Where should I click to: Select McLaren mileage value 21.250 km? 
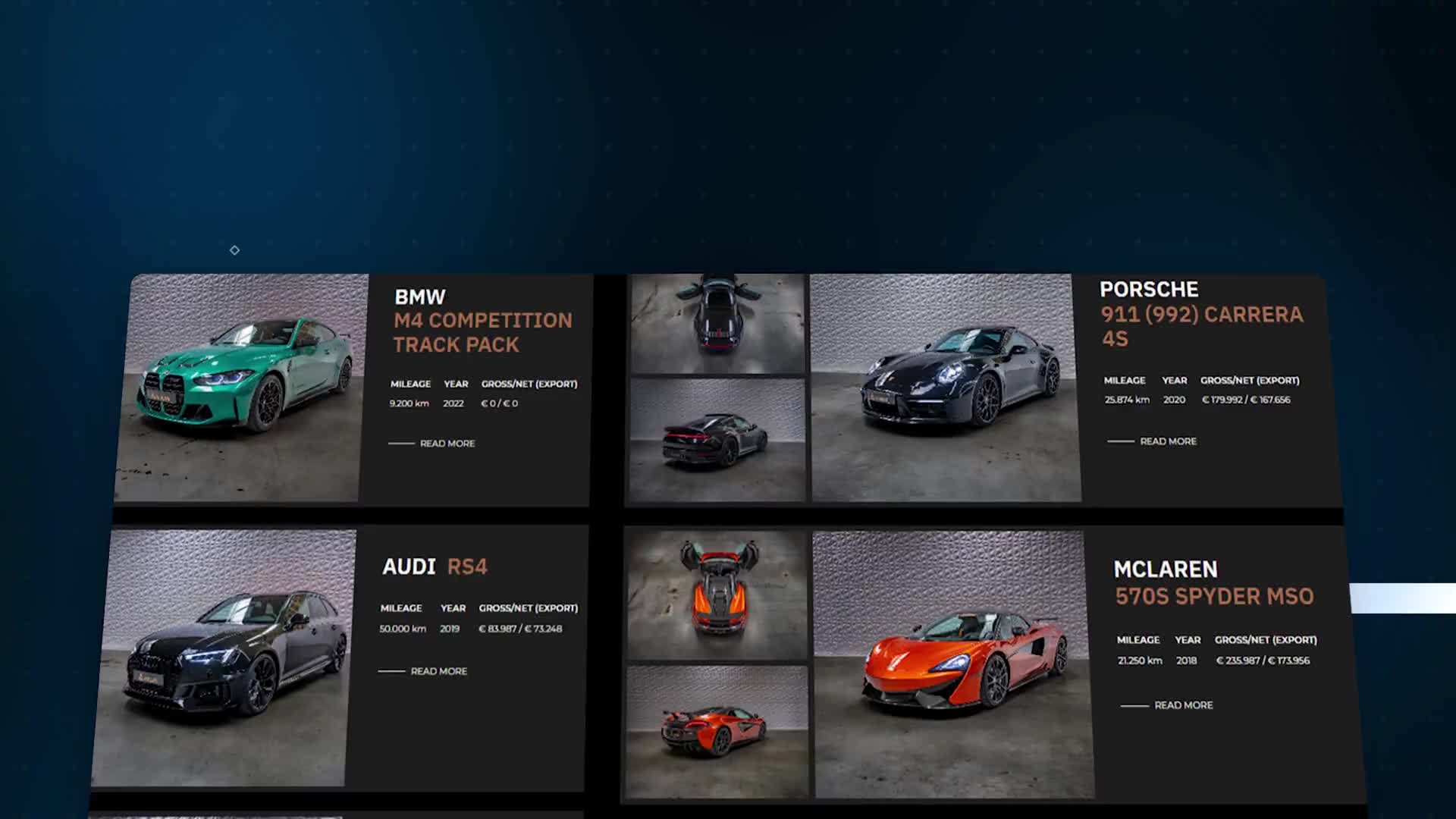pos(1140,661)
